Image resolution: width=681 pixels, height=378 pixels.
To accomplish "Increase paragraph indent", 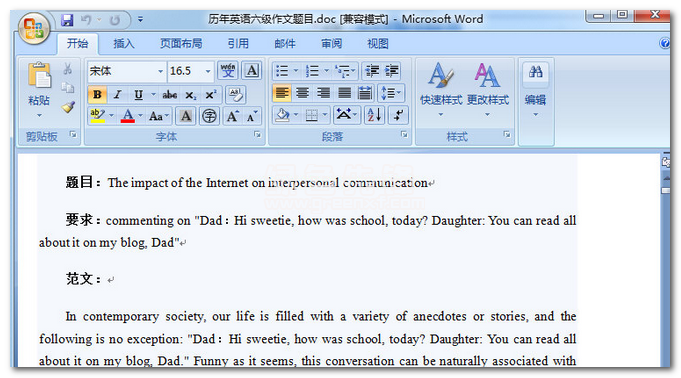I will pyautogui.click(x=391, y=70).
